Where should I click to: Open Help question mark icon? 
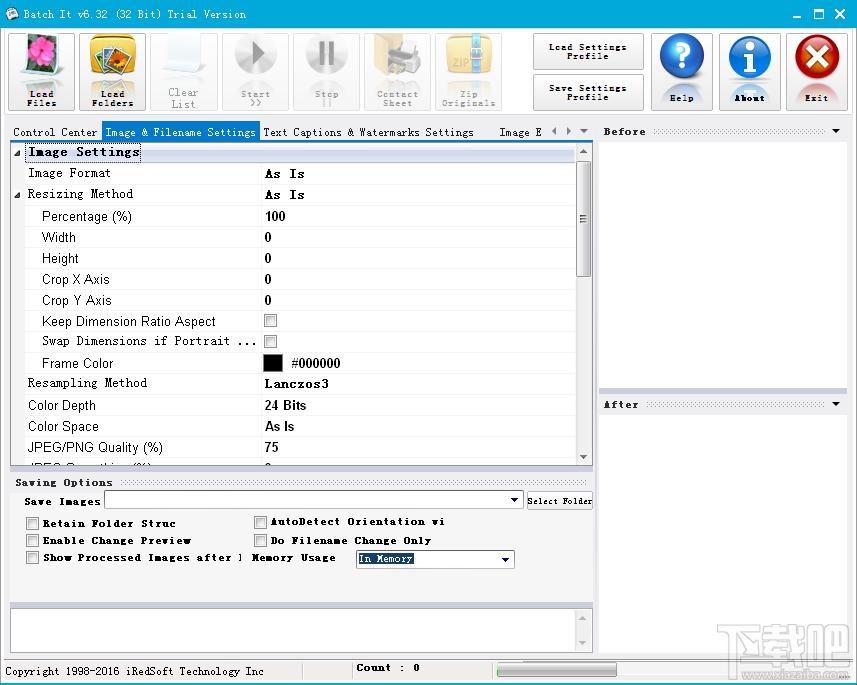682,72
